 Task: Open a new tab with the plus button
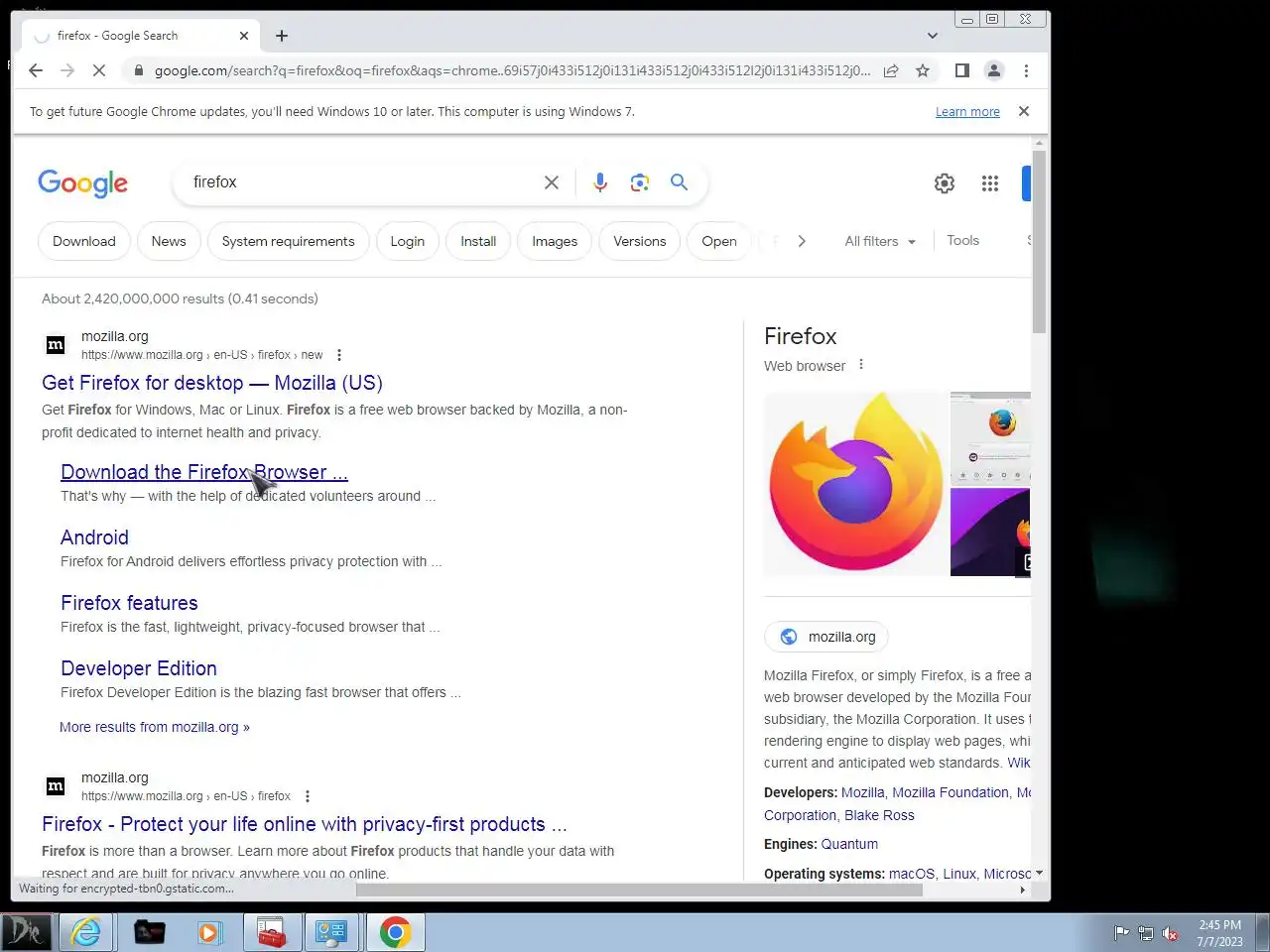coord(282,36)
